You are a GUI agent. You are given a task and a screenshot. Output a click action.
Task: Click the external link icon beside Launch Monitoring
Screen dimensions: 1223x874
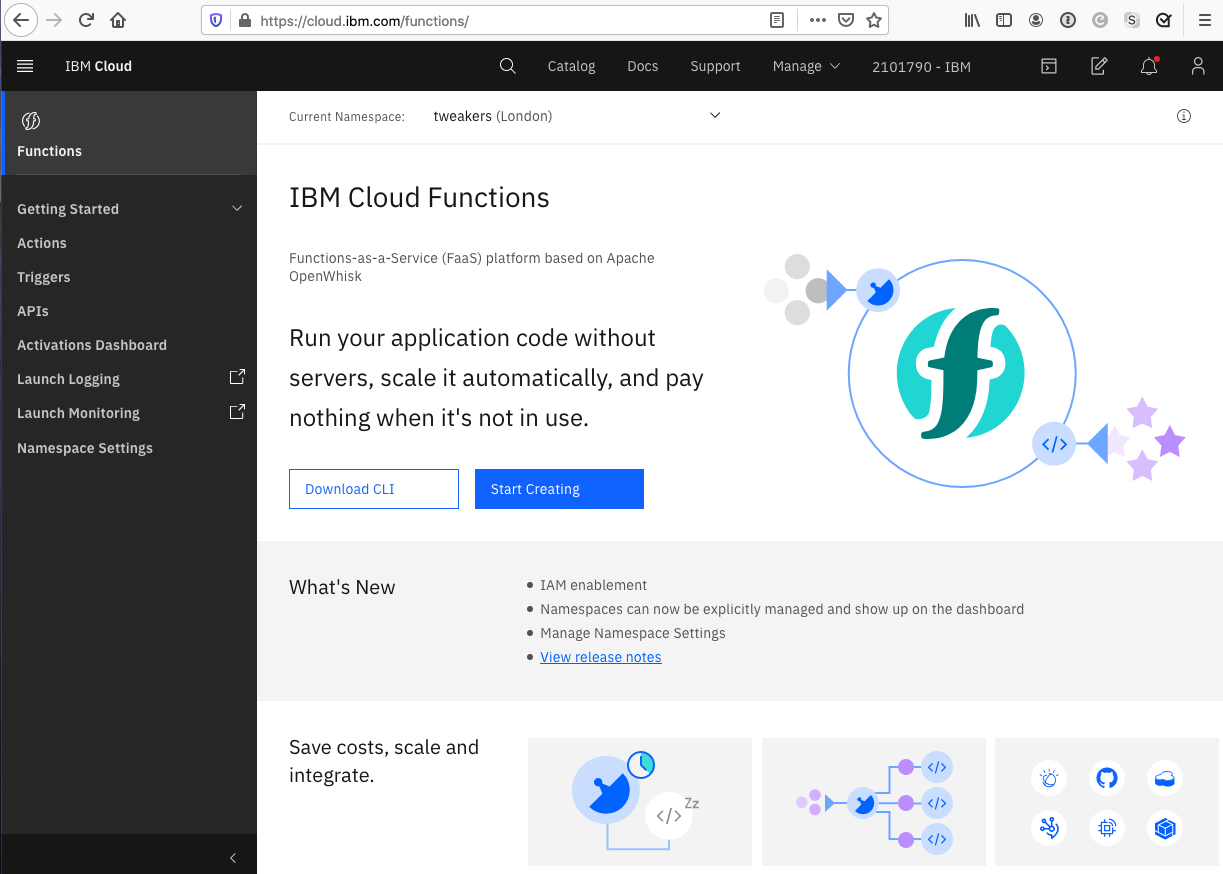[237, 412]
